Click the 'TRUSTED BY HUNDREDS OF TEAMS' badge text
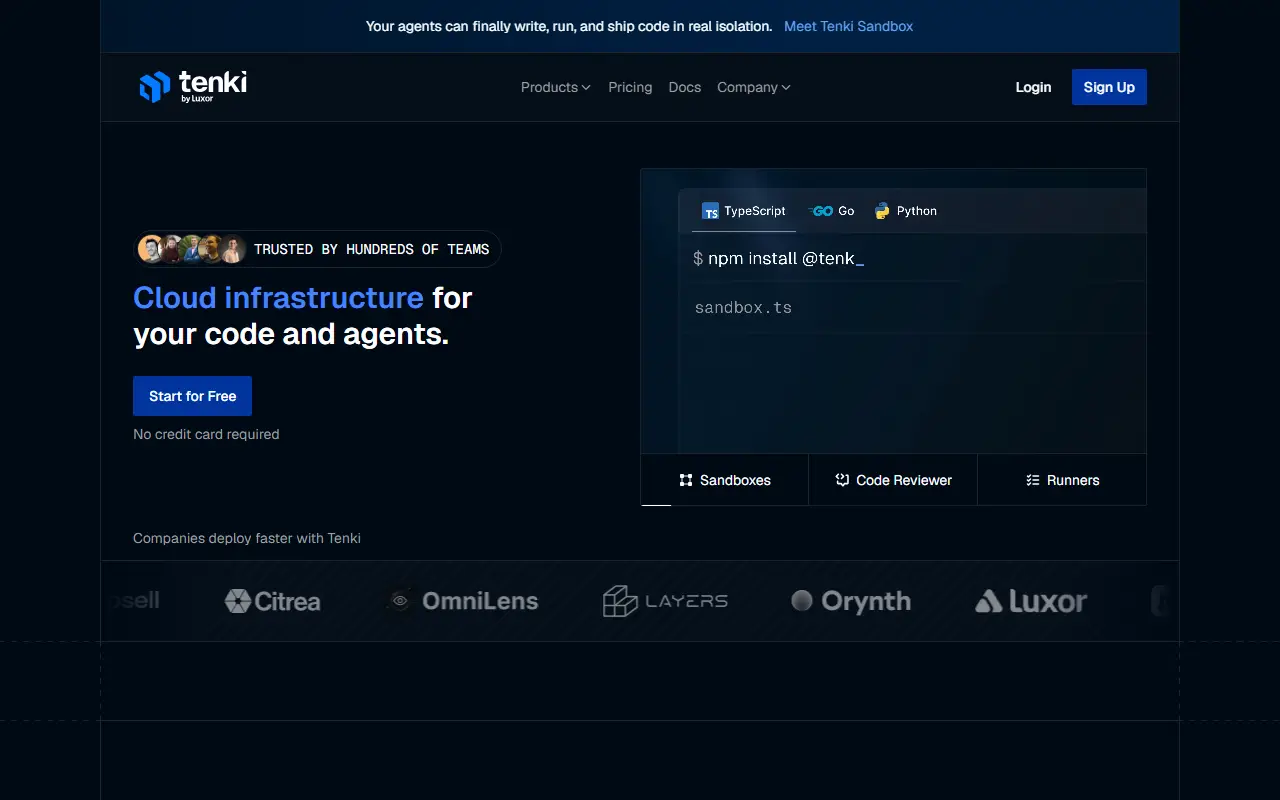 pyautogui.click(x=372, y=249)
